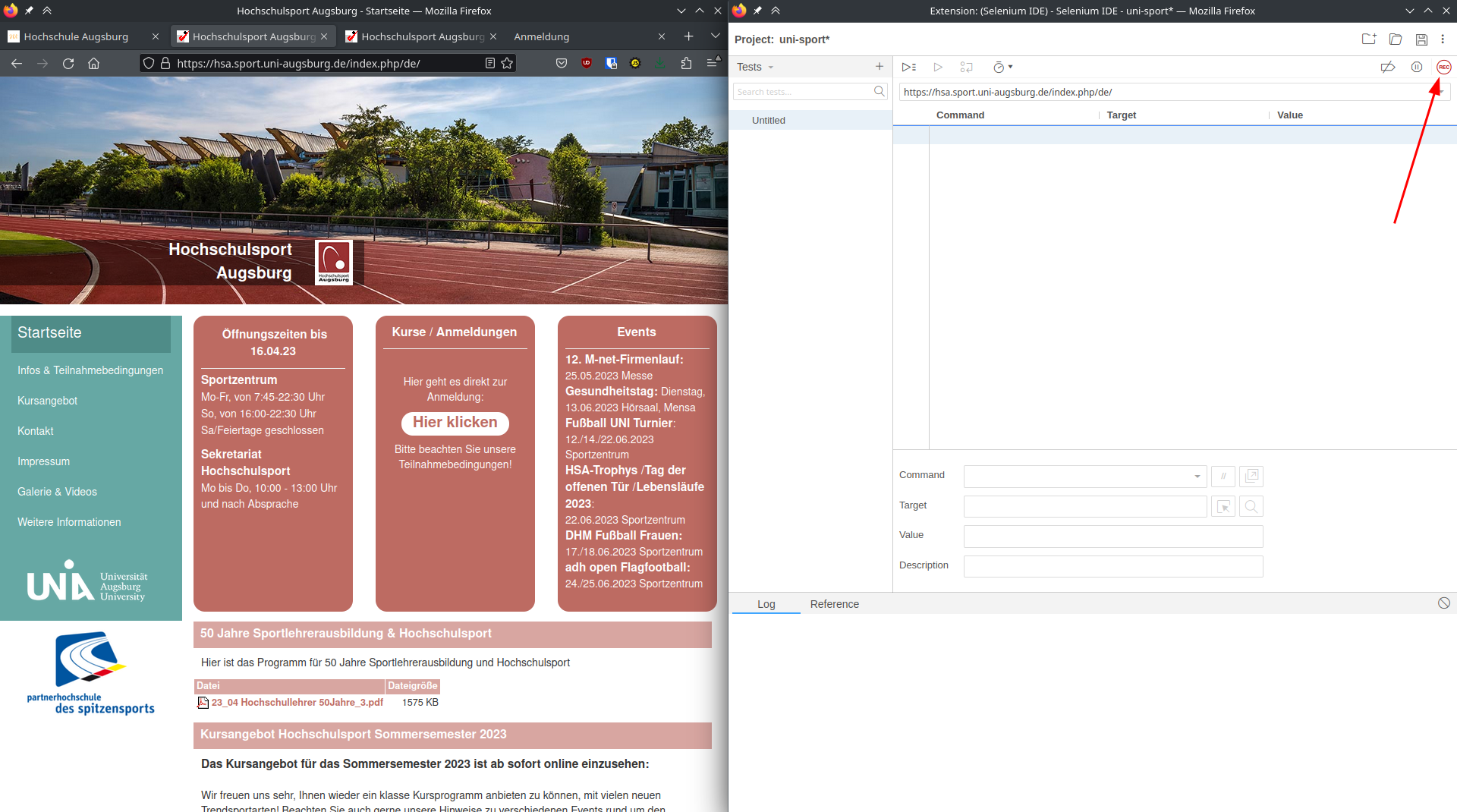Run all tests in suite

click(x=908, y=68)
